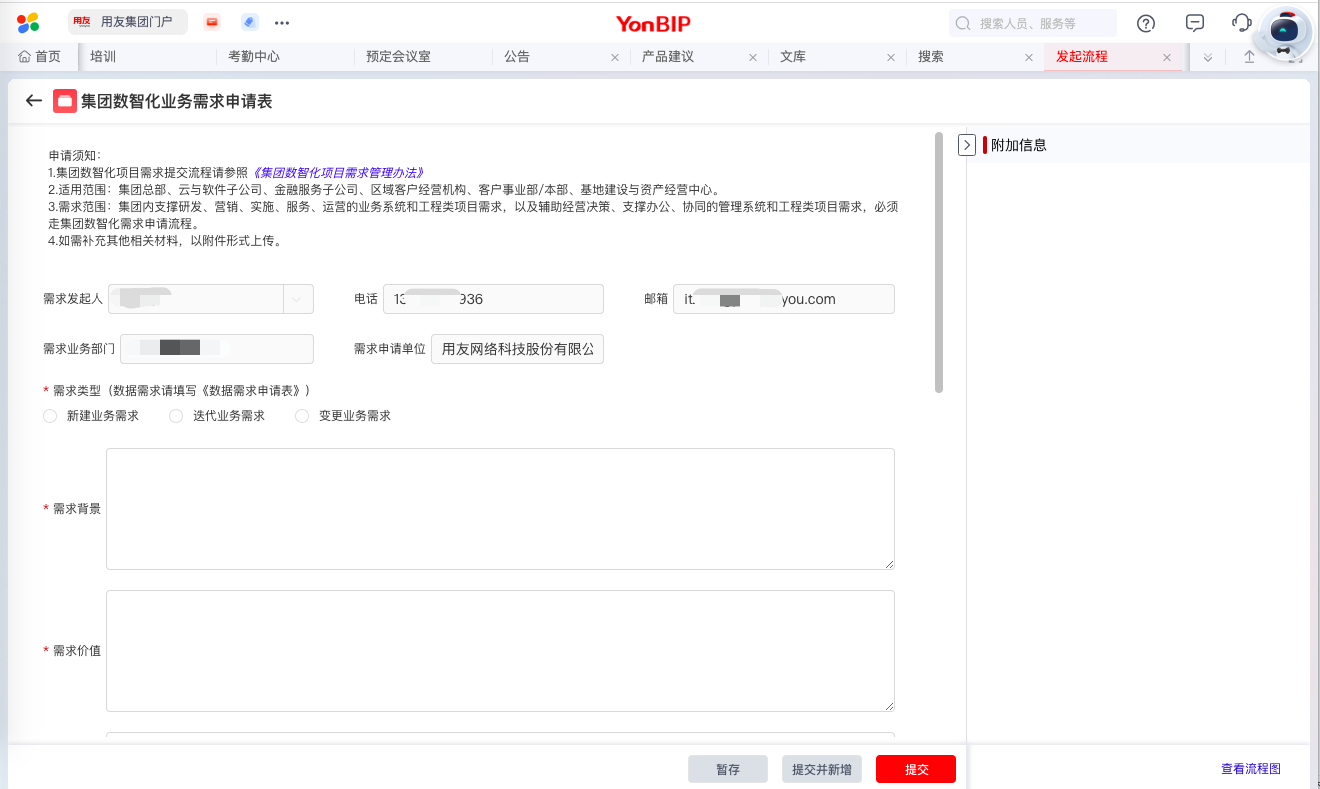Open the 需求发起人 dropdown arrow
1320x789 pixels.
[298, 299]
